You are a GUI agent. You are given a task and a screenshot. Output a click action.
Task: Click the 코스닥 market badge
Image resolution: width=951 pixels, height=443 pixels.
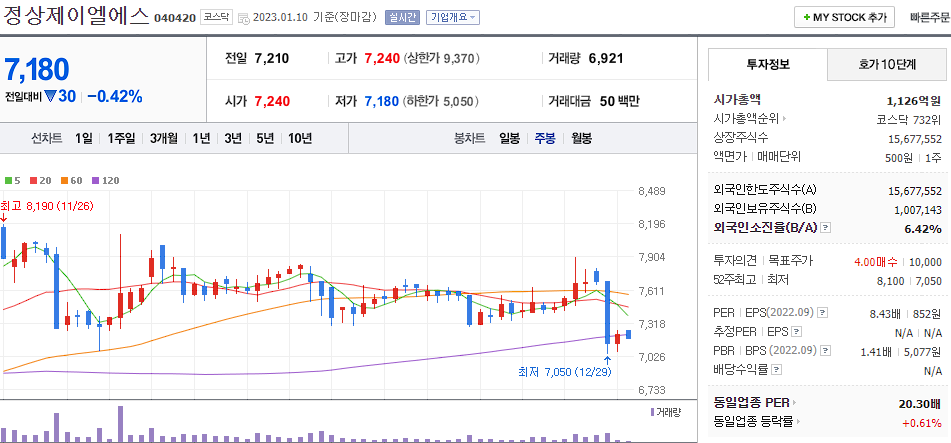click(x=217, y=17)
